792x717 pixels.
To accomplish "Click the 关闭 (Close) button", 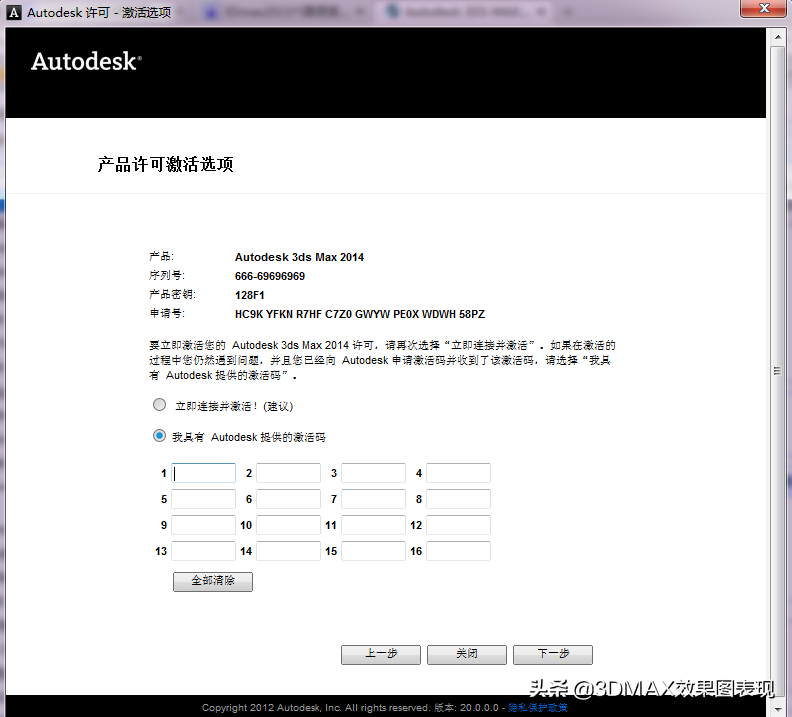I will (467, 654).
